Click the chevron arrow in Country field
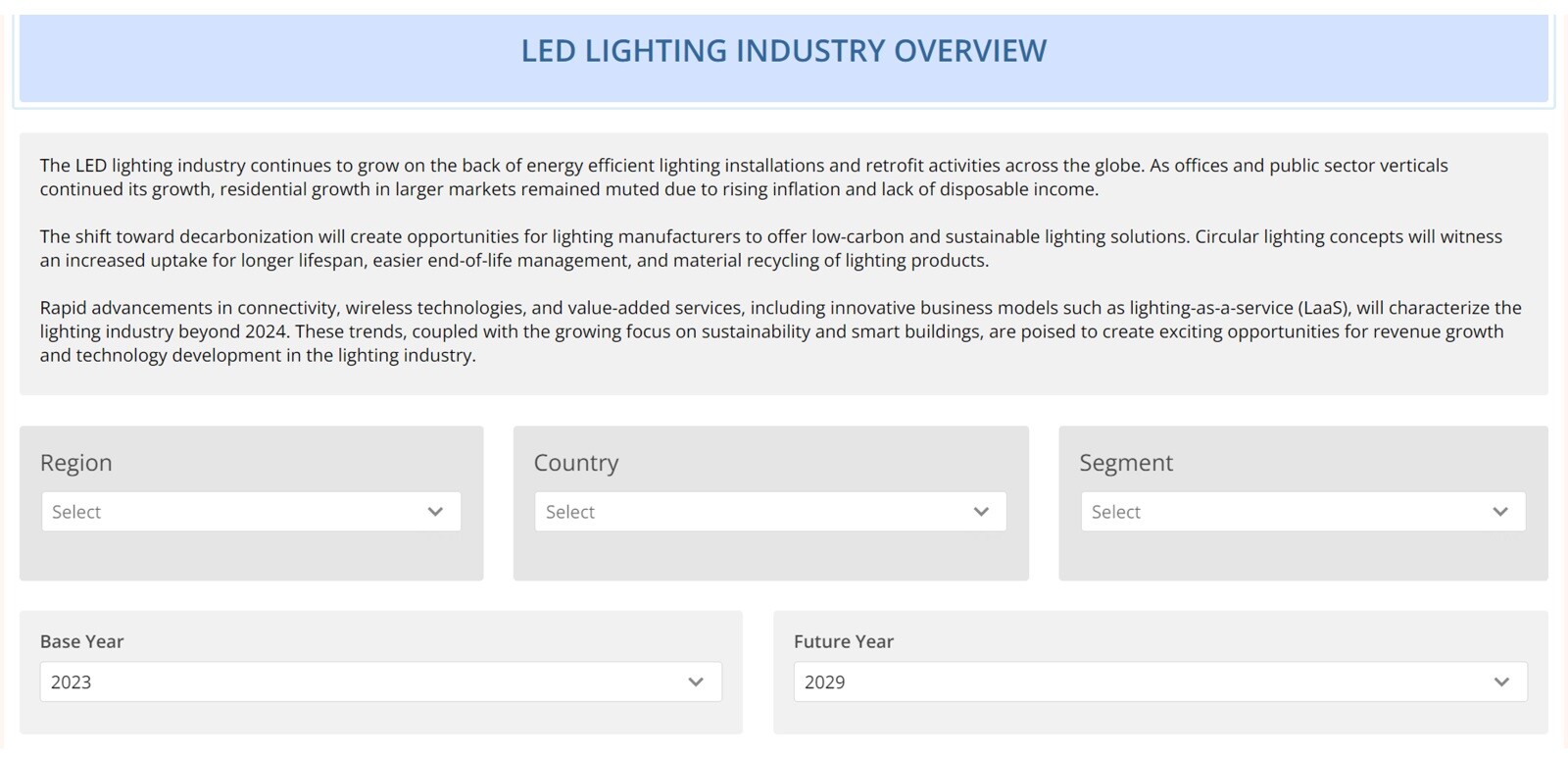Image resolution: width=1568 pixels, height=757 pixels. pyautogui.click(x=981, y=512)
